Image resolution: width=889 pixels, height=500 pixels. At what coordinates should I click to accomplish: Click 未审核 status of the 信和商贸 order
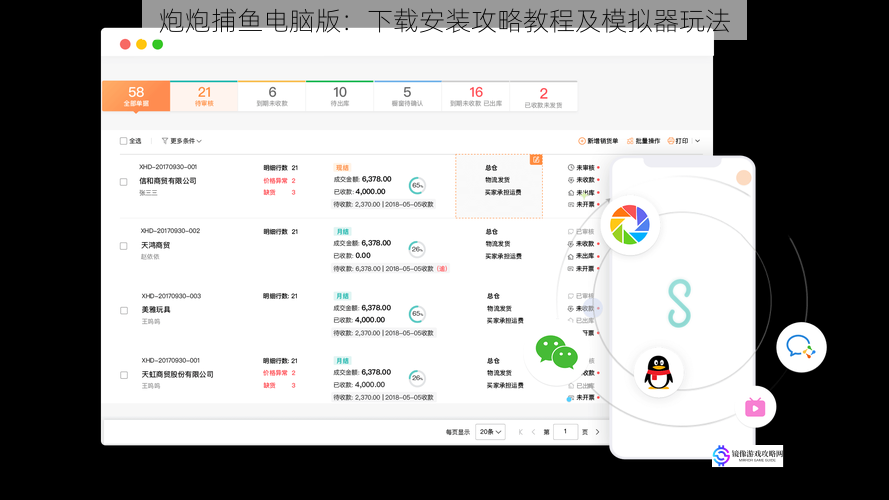pyautogui.click(x=583, y=168)
